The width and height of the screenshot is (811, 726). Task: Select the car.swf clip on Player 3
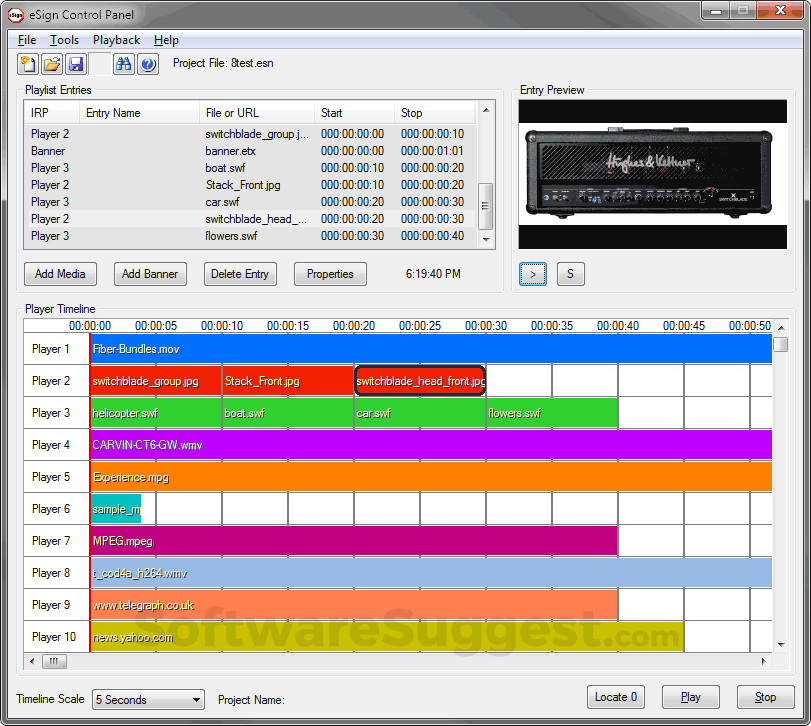[x=418, y=413]
